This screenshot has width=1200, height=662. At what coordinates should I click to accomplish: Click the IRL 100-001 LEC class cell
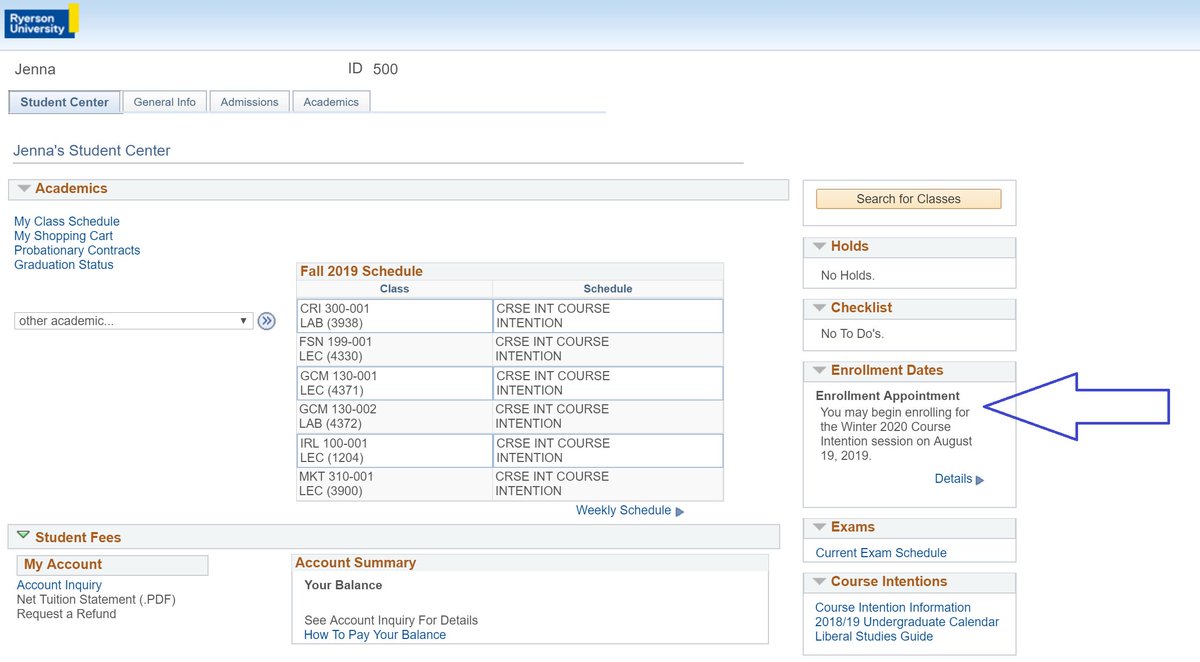point(395,450)
